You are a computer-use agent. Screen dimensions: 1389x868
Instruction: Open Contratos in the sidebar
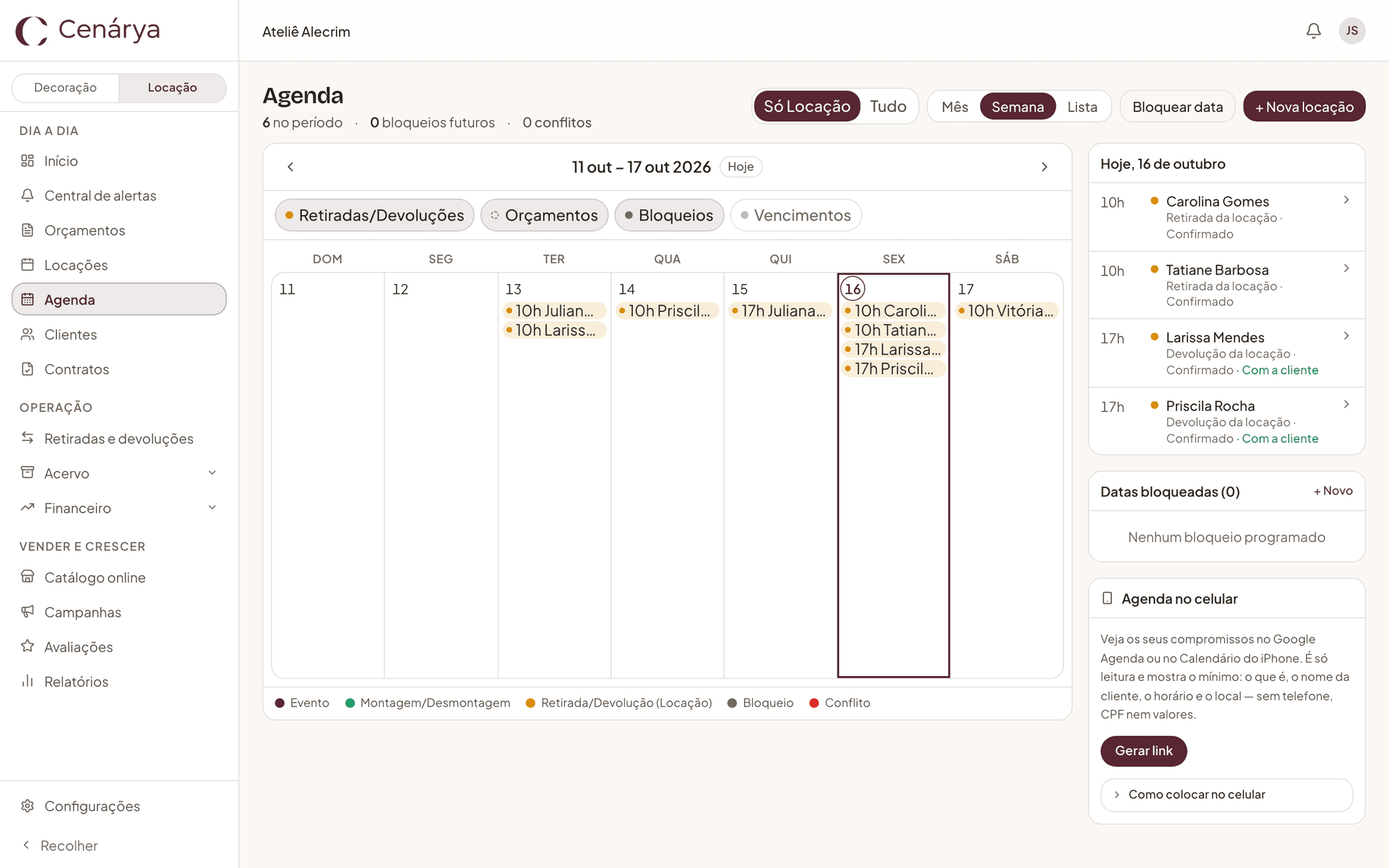click(x=119, y=369)
